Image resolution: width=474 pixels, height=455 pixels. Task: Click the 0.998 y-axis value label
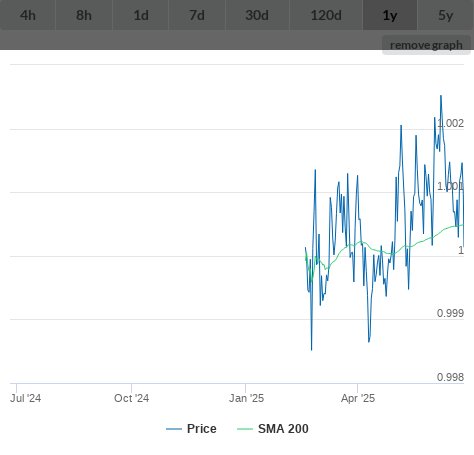tap(450, 377)
